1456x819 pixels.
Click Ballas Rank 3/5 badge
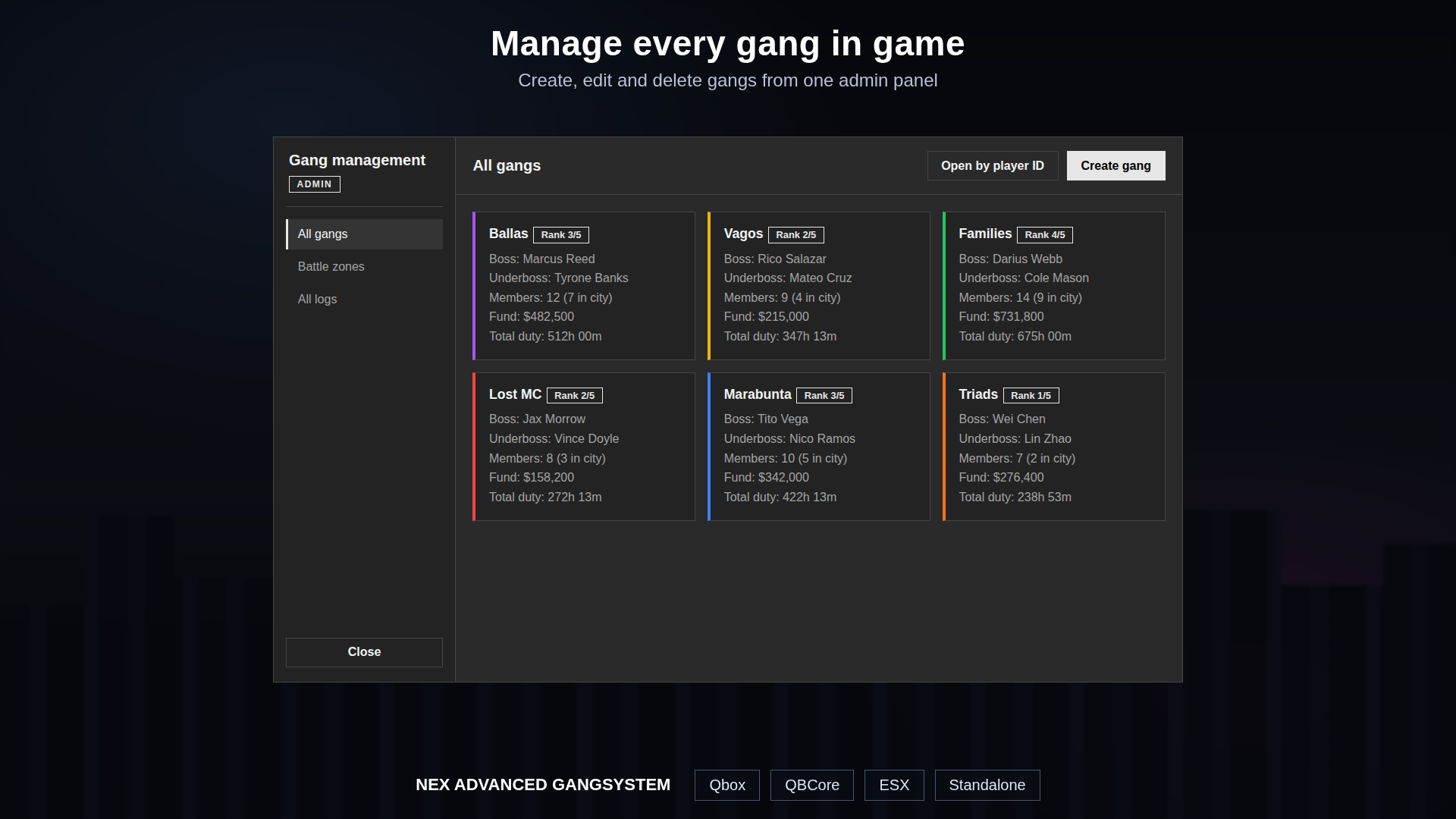[561, 235]
